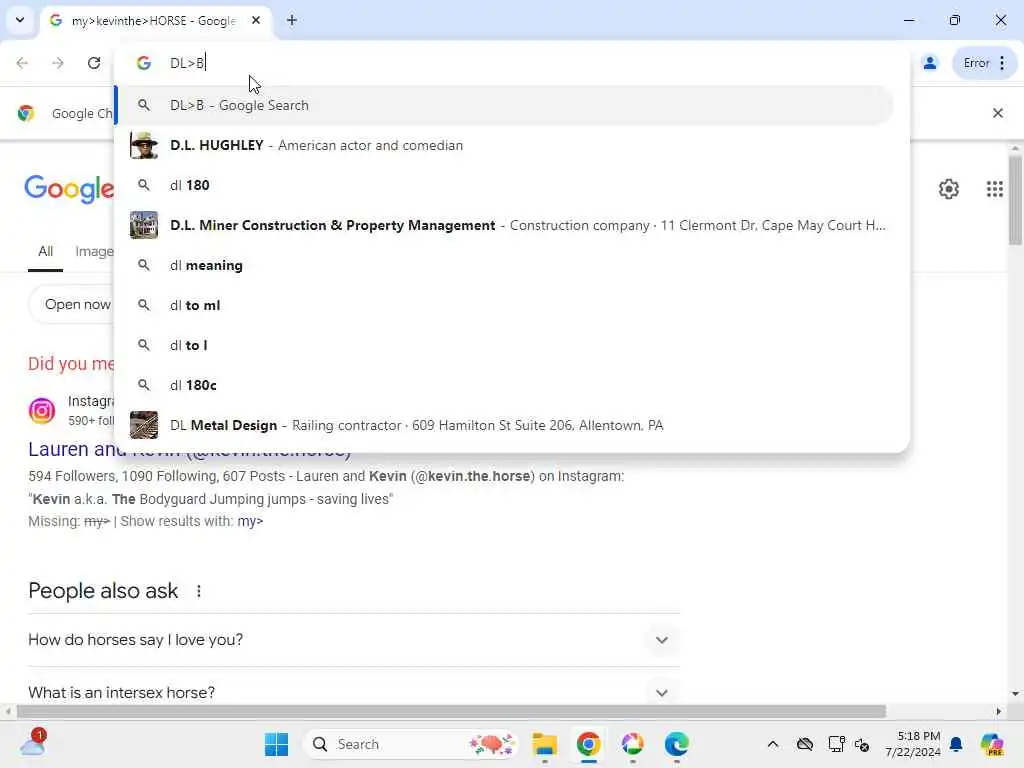Click horizontal scrollbar right arrow
Viewport: 1024px width, 768px height.
(999, 711)
